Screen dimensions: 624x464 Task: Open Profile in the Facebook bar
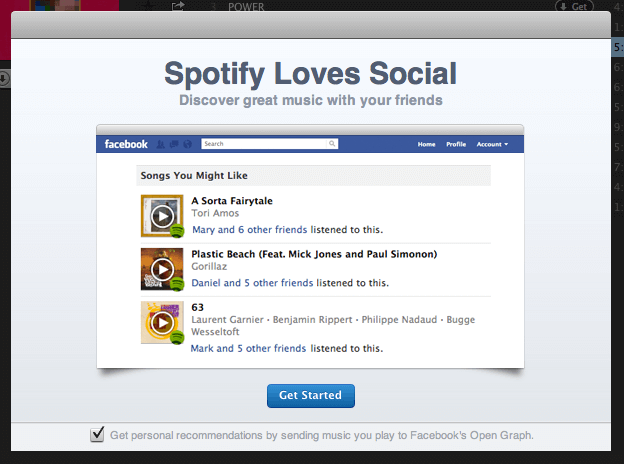[x=456, y=144]
